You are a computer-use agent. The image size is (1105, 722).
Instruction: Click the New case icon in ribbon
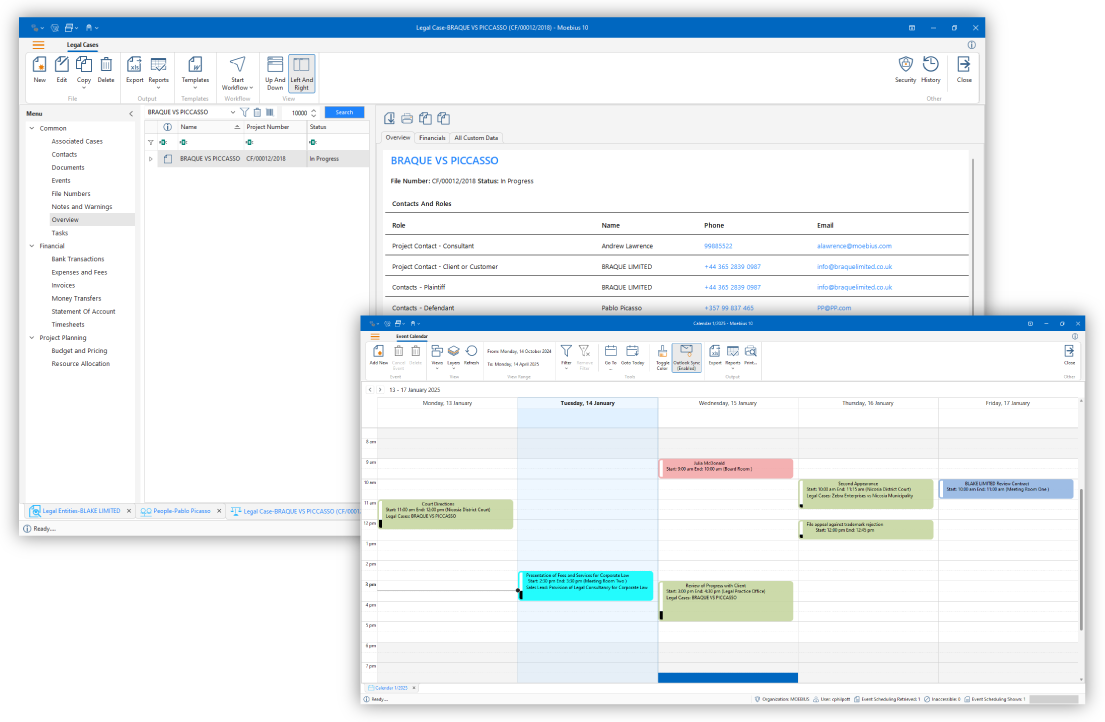click(x=39, y=68)
